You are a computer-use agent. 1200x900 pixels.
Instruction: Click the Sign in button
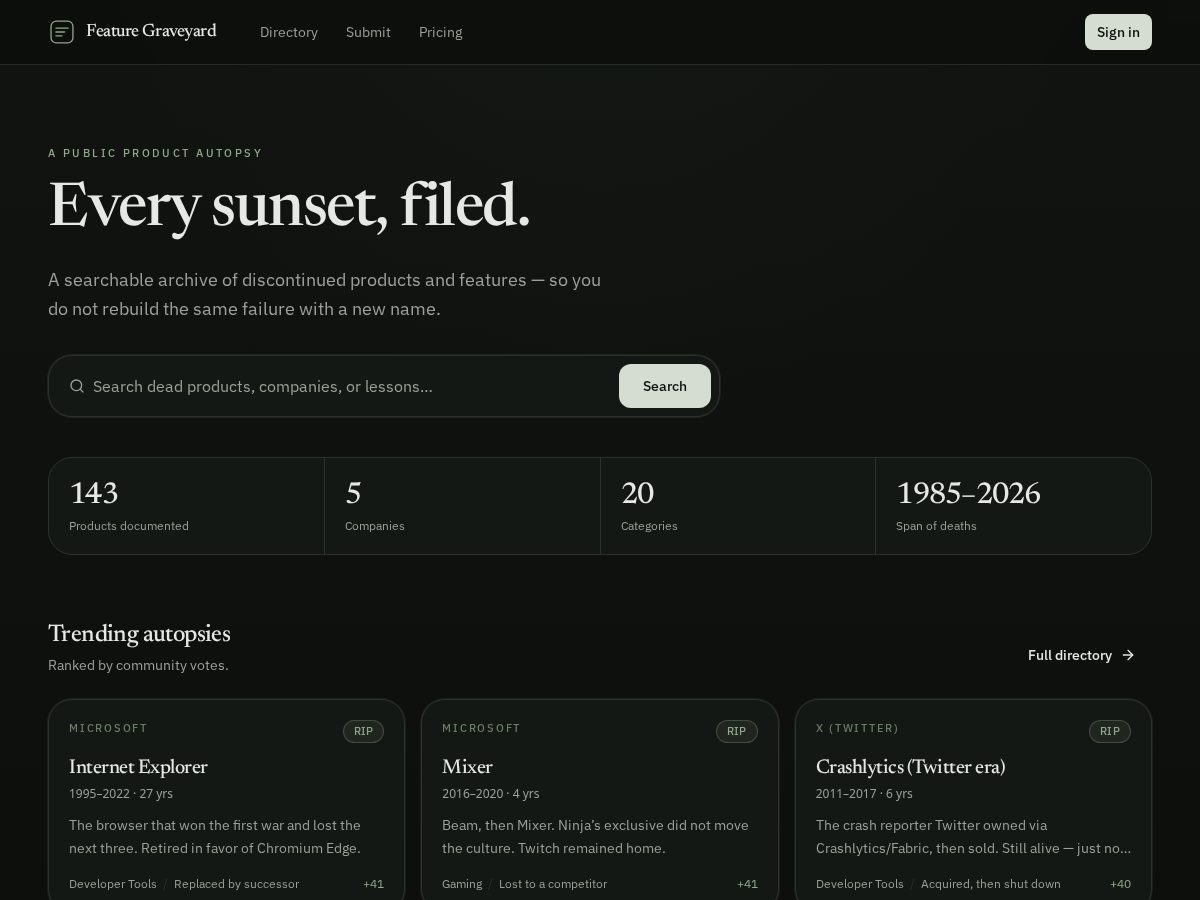(x=1118, y=32)
